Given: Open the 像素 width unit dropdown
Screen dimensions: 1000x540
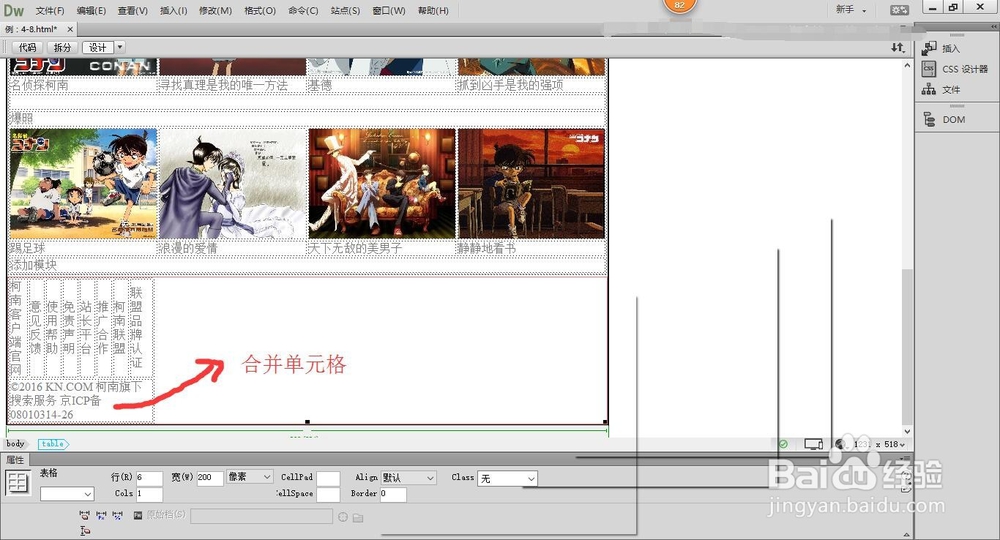Looking at the screenshot, I should click(249, 477).
